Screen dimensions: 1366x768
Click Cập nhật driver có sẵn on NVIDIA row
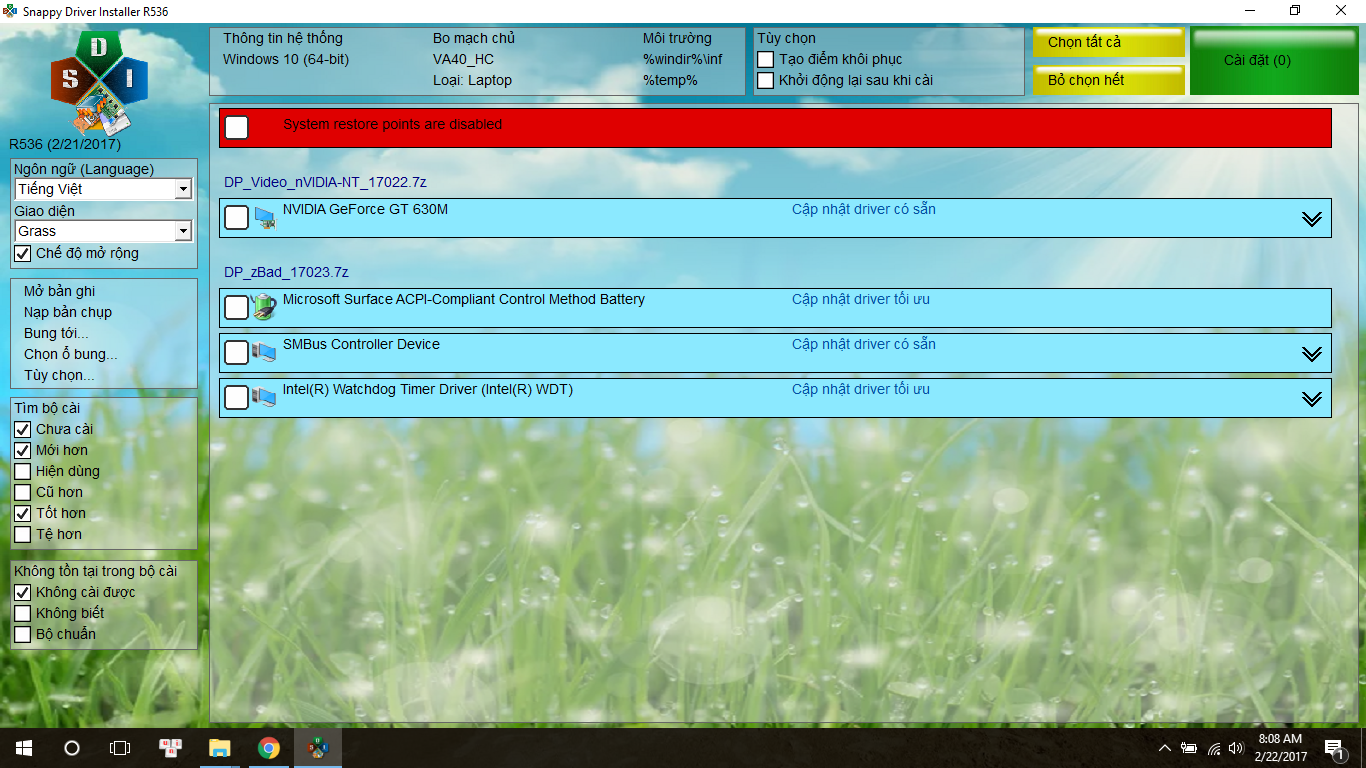864,209
